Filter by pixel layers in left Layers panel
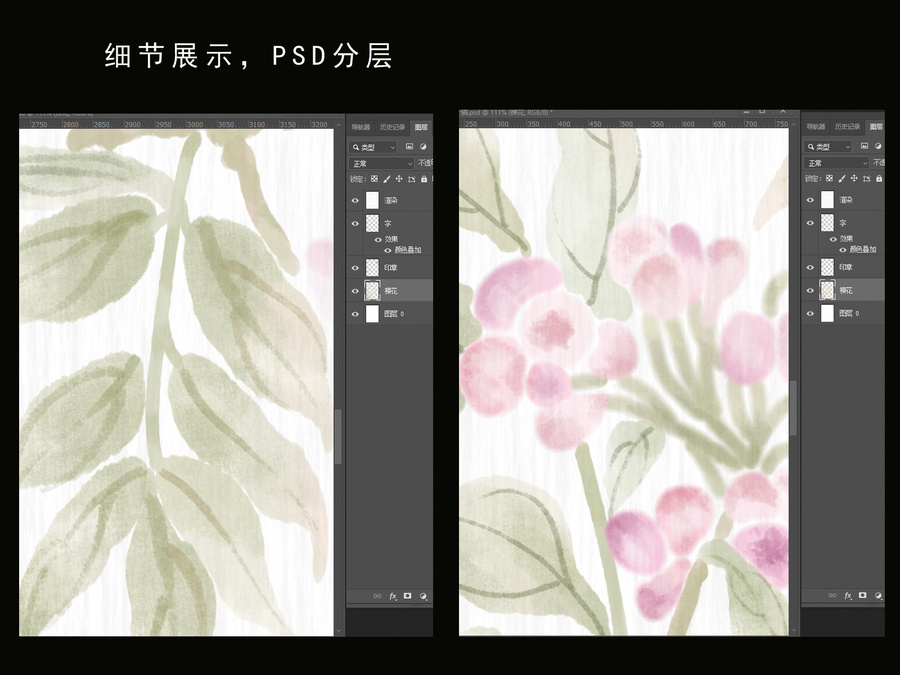This screenshot has width=900, height=675. 409,147
